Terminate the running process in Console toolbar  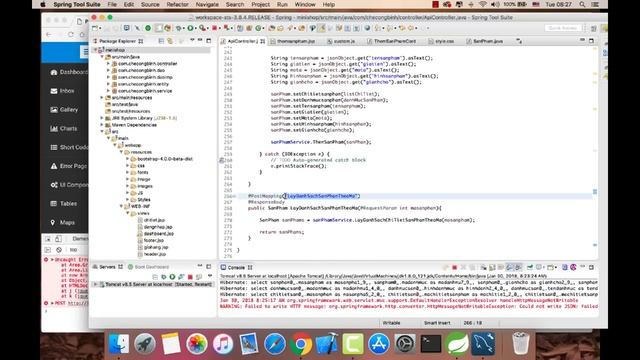454,267
